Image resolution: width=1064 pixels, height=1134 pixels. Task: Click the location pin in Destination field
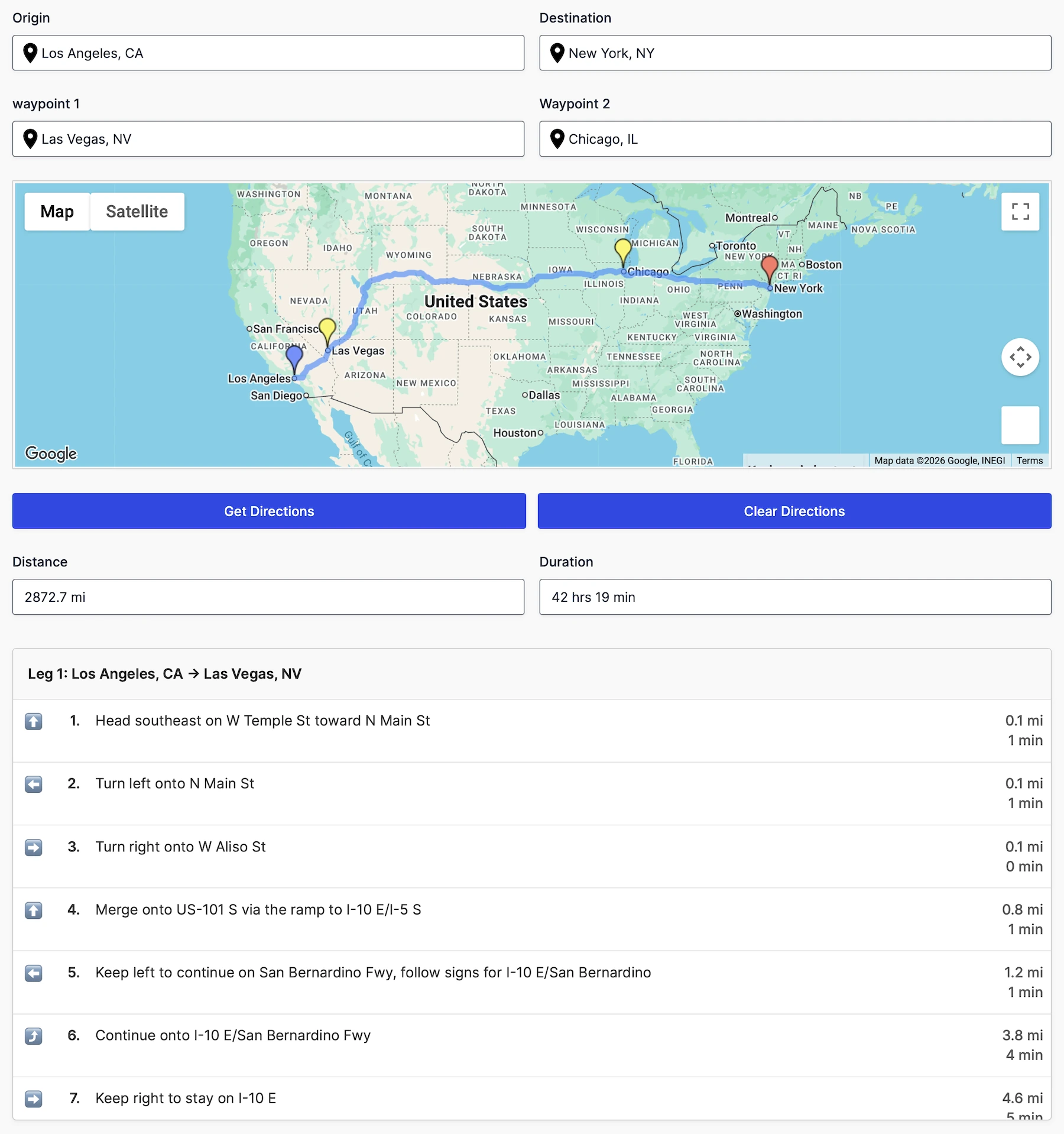click(x=557, y=53)
